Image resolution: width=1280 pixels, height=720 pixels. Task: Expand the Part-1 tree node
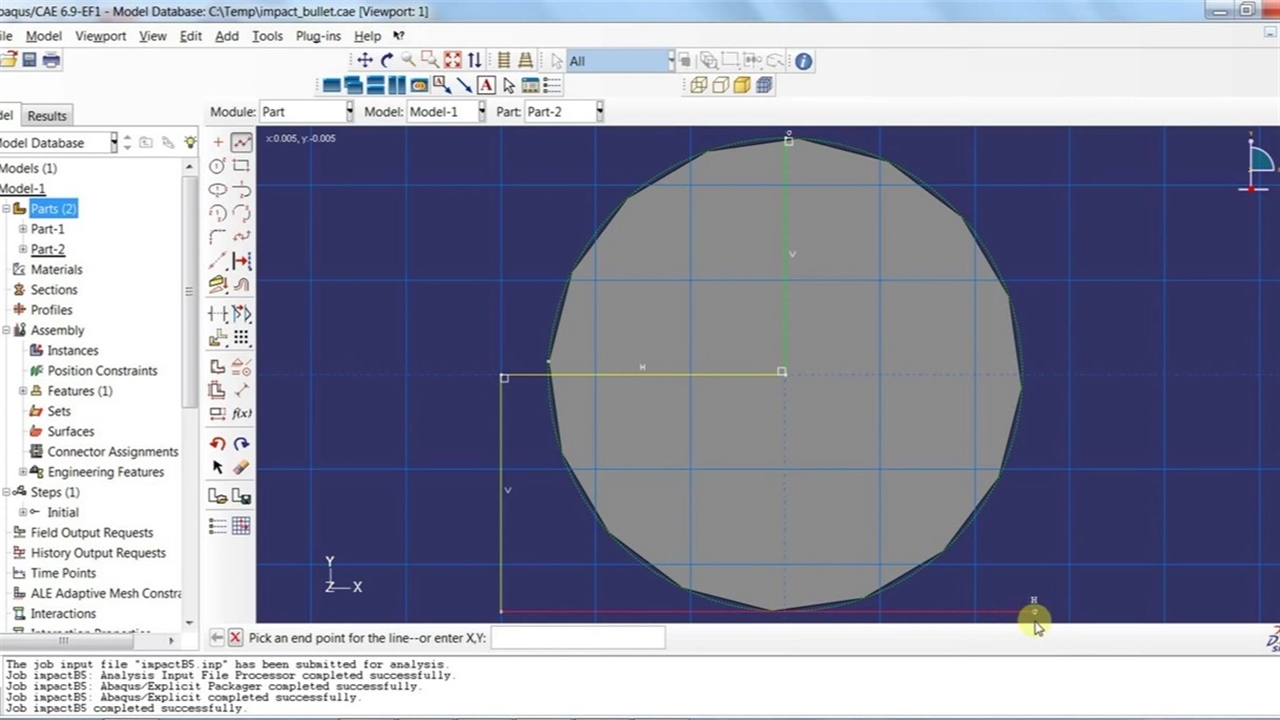pyautogui.click(x=23, y=229)
